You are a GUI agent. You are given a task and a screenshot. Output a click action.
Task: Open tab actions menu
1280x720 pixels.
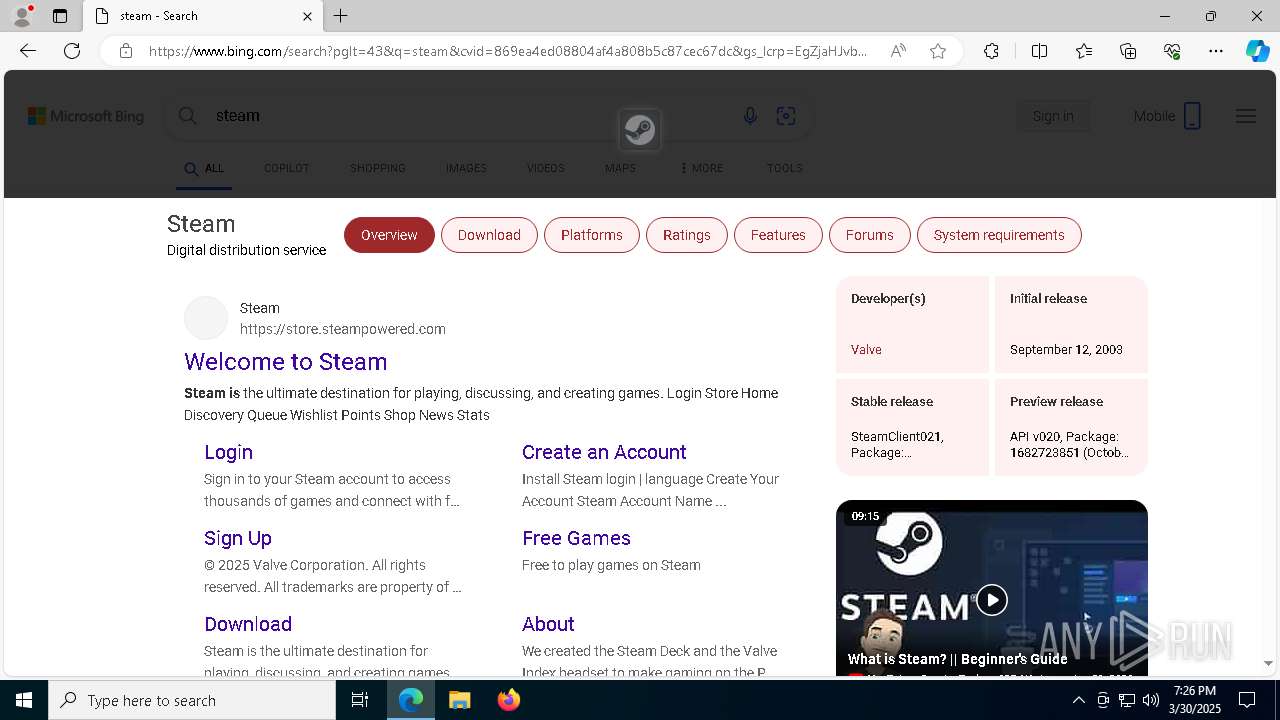[60, 16]
